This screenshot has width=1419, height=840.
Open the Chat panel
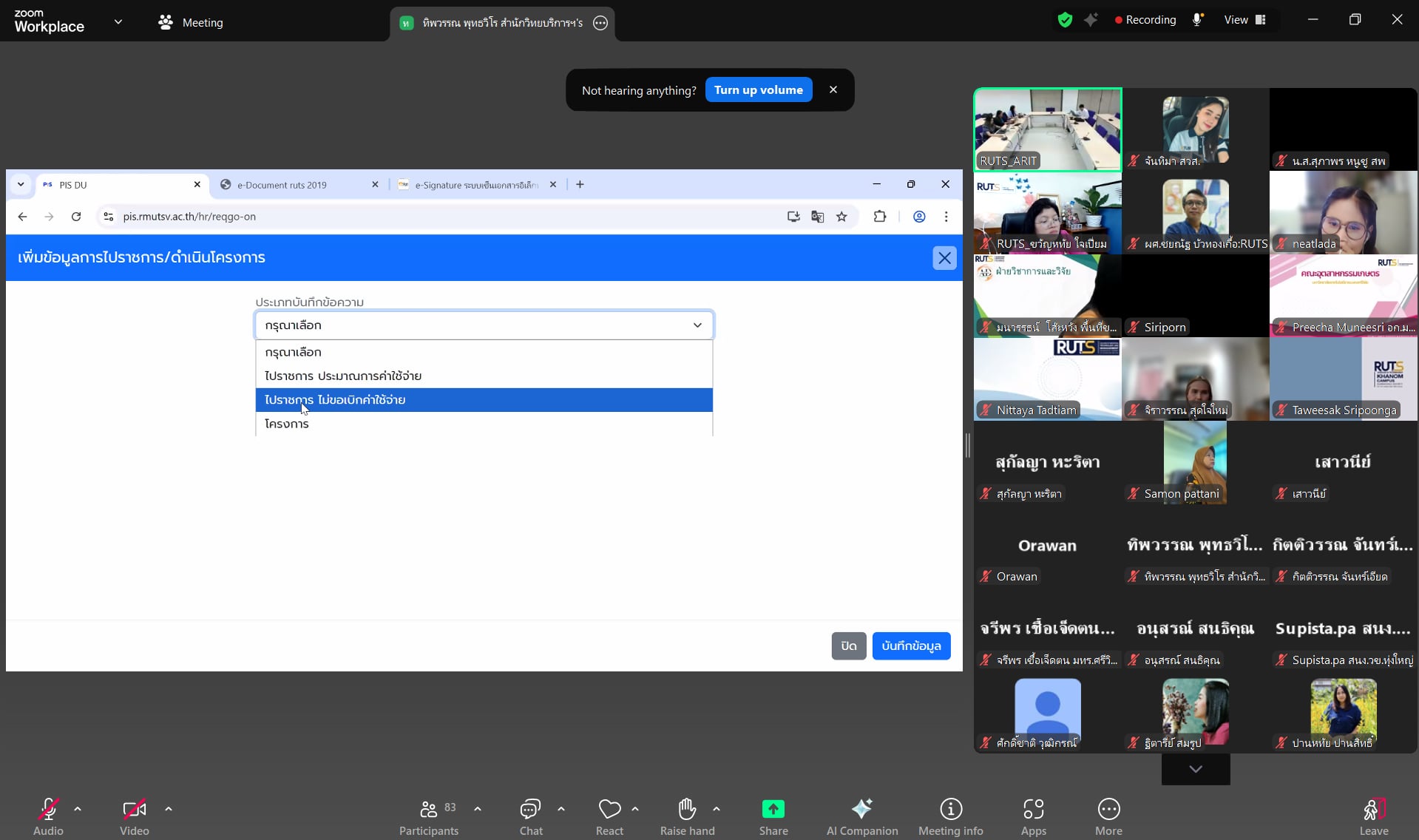(x=530, y=809)
